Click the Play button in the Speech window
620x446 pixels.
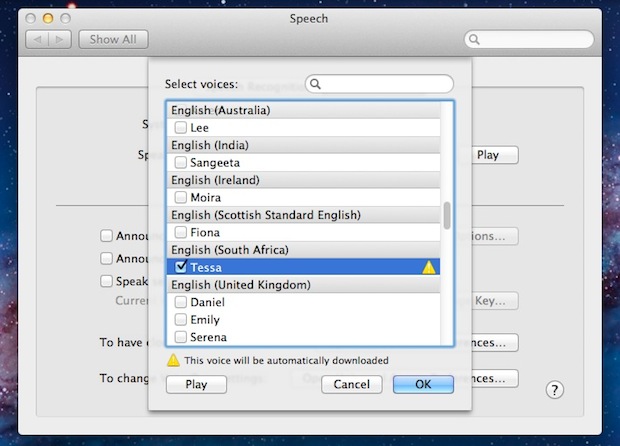(494, 155)
